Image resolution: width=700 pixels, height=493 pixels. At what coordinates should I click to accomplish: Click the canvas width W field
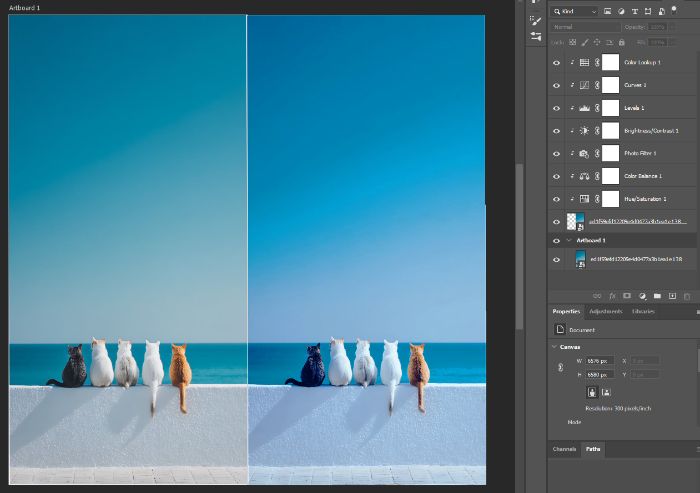(x=600, y=360)
